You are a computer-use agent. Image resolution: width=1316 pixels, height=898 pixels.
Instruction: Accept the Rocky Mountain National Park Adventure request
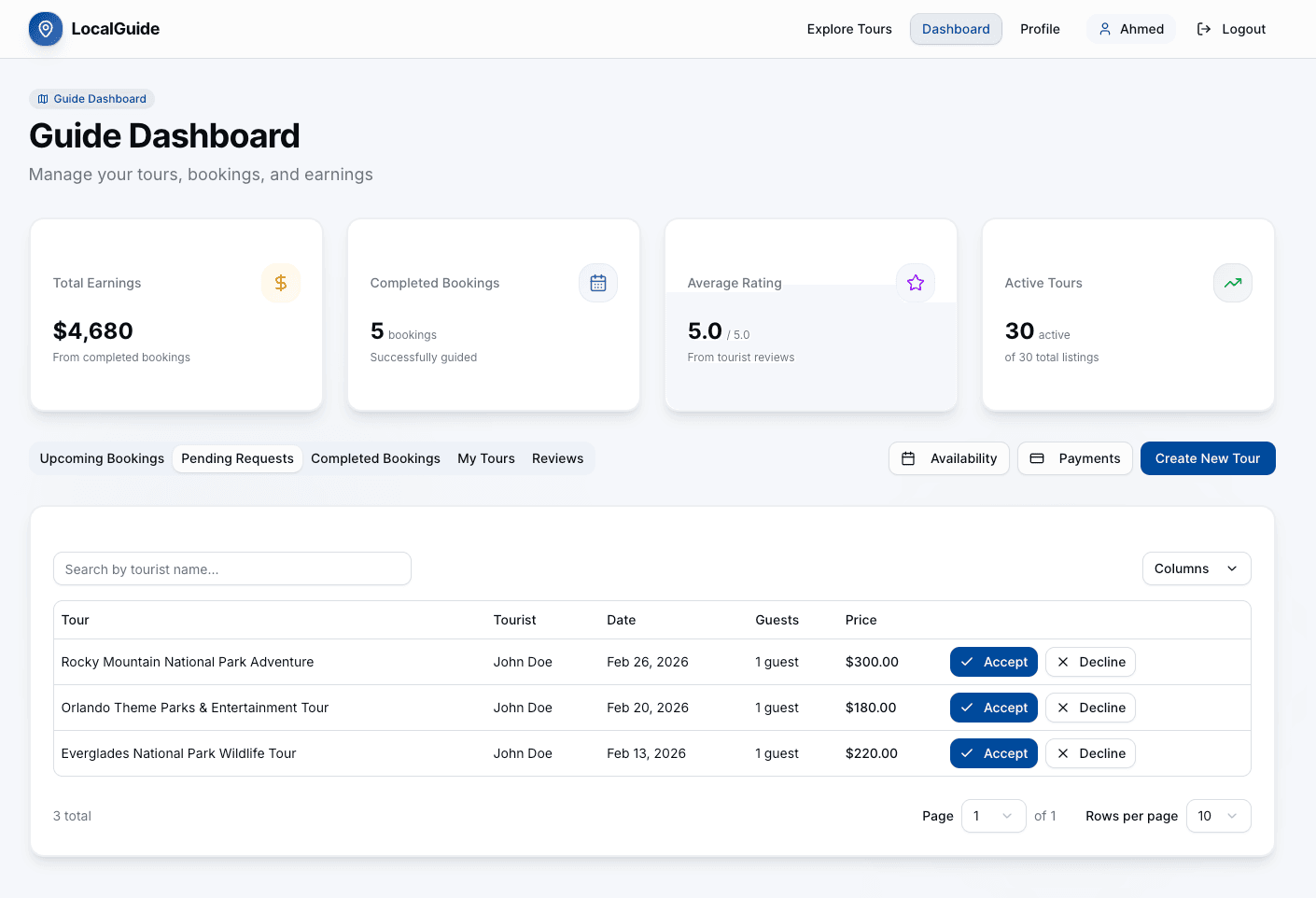(993, 662)
